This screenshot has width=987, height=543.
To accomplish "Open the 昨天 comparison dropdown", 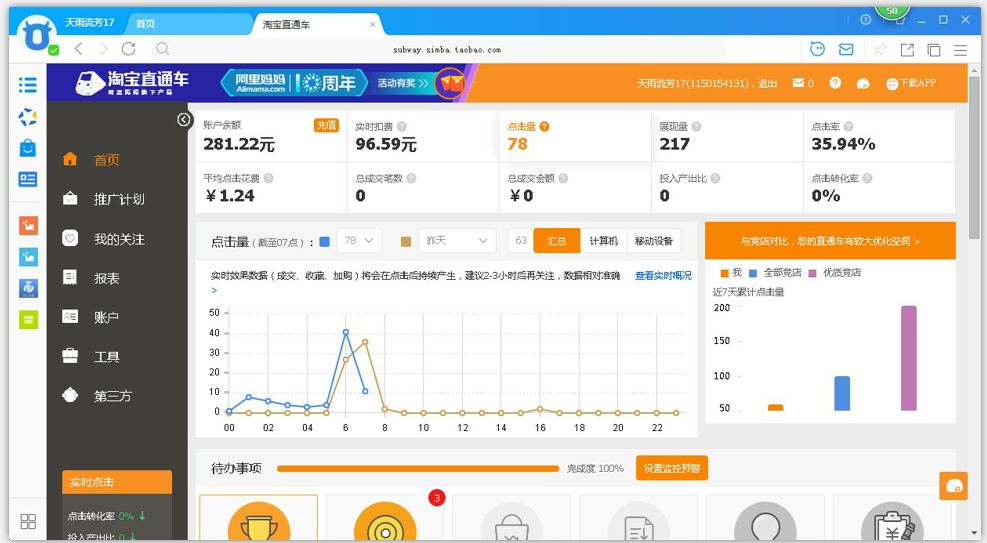I will pyautogui.click(x=457, y=240).
